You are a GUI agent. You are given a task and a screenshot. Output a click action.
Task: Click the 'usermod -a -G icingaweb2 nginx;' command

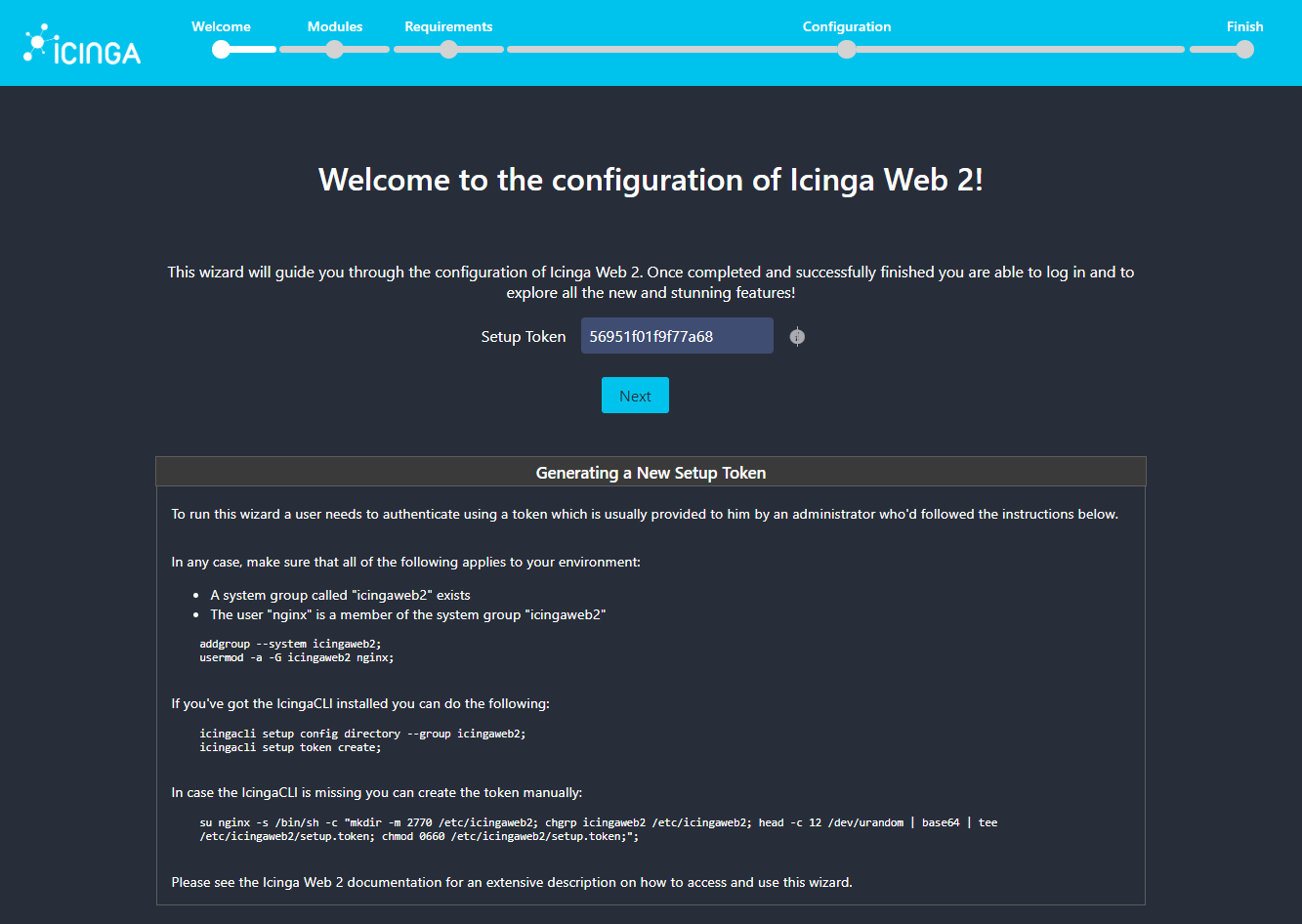coord(297,657)
